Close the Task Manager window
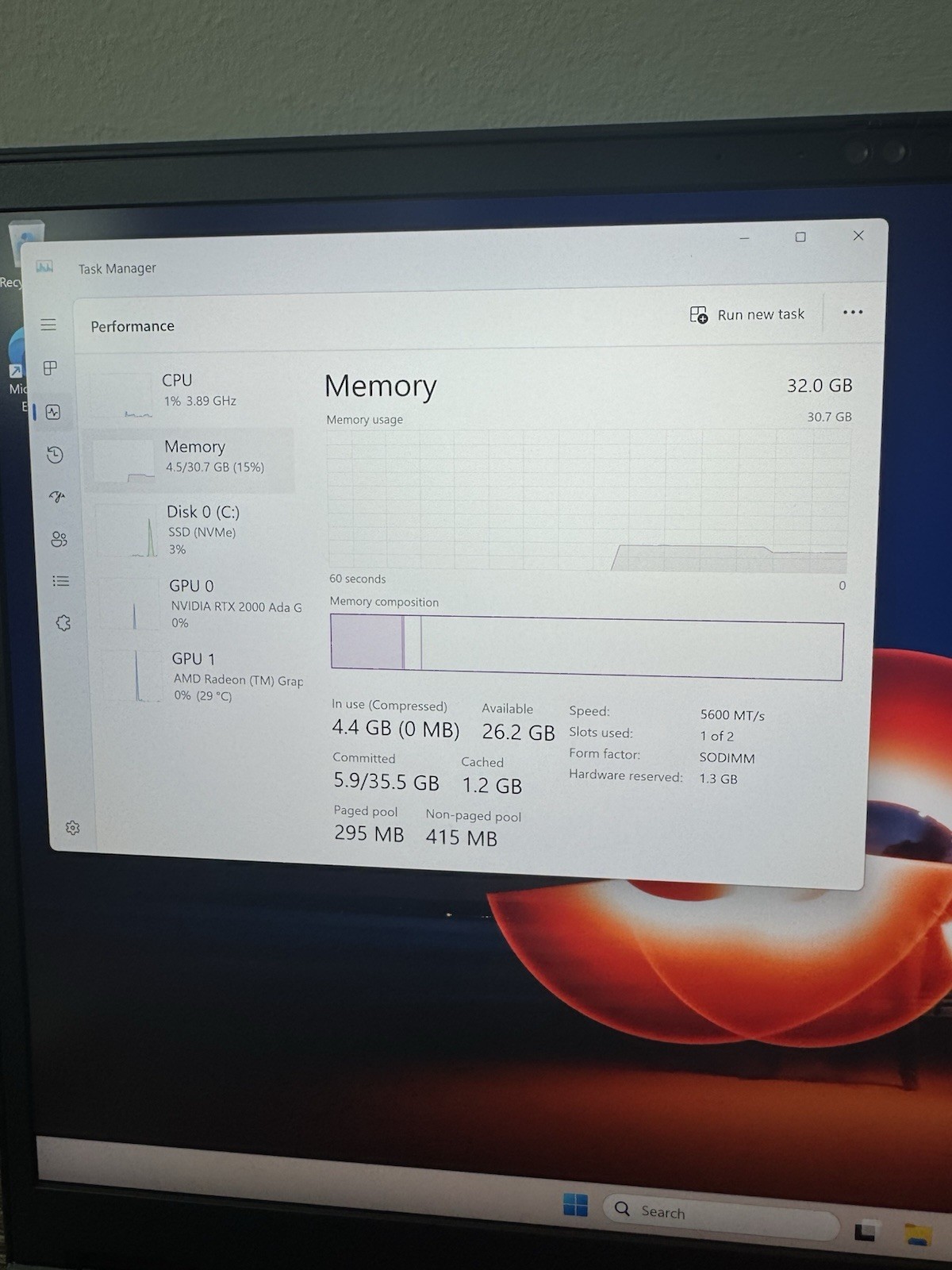Image resolution: width=952 pixels, height=1270 pixels. (858, 236)
